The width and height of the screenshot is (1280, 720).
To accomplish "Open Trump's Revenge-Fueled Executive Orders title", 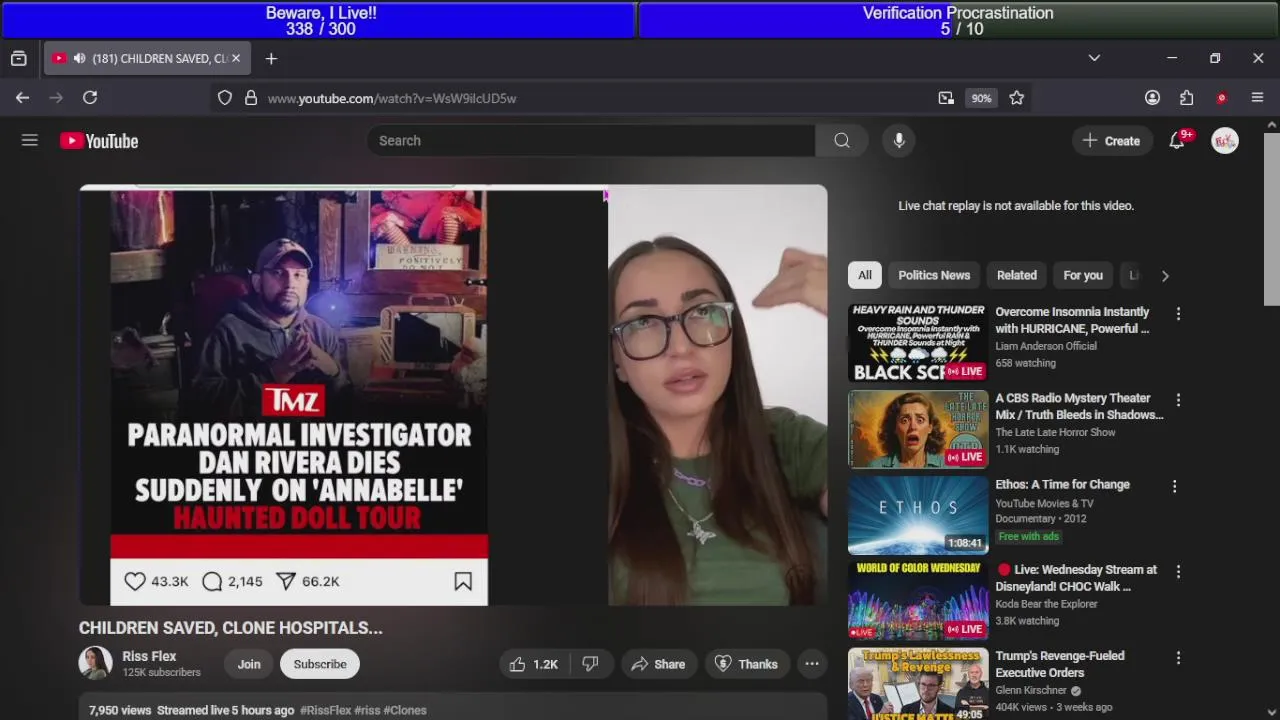I will pos(1060,664).
